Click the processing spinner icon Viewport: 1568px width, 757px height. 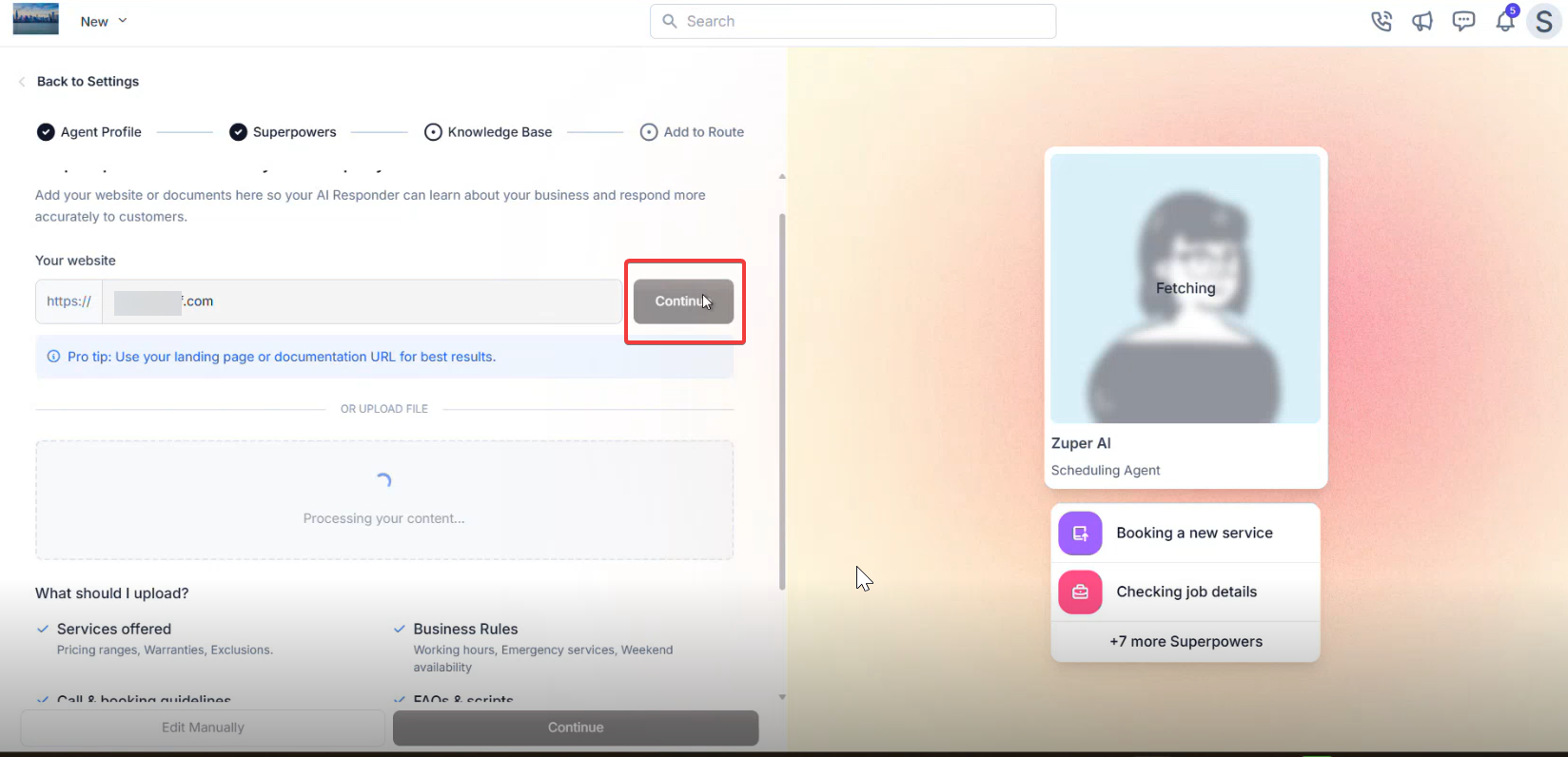[384, 480]
